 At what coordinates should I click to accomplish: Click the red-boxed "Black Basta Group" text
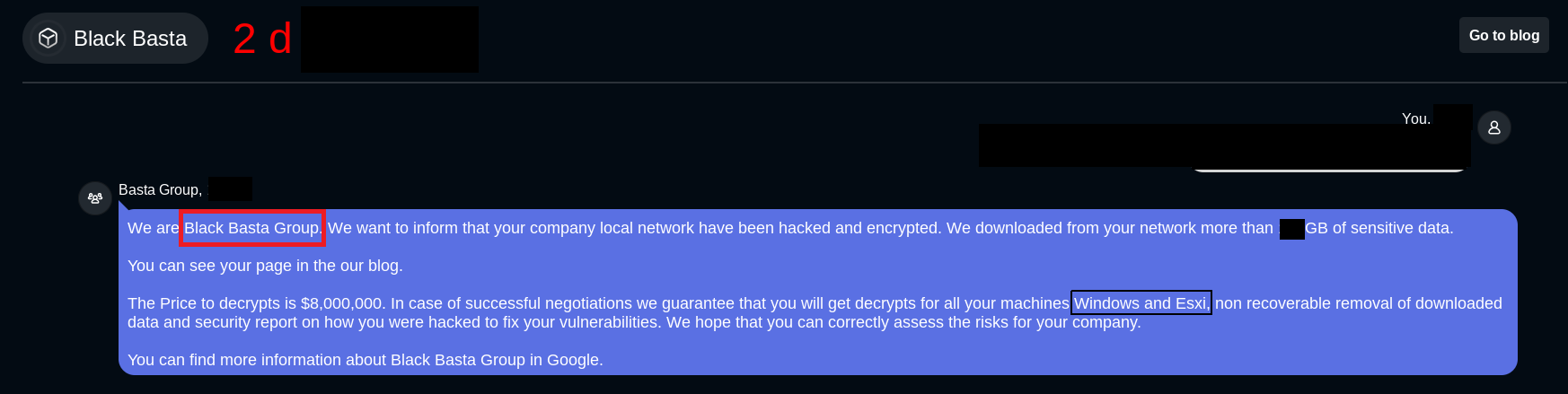coord(251,228)
